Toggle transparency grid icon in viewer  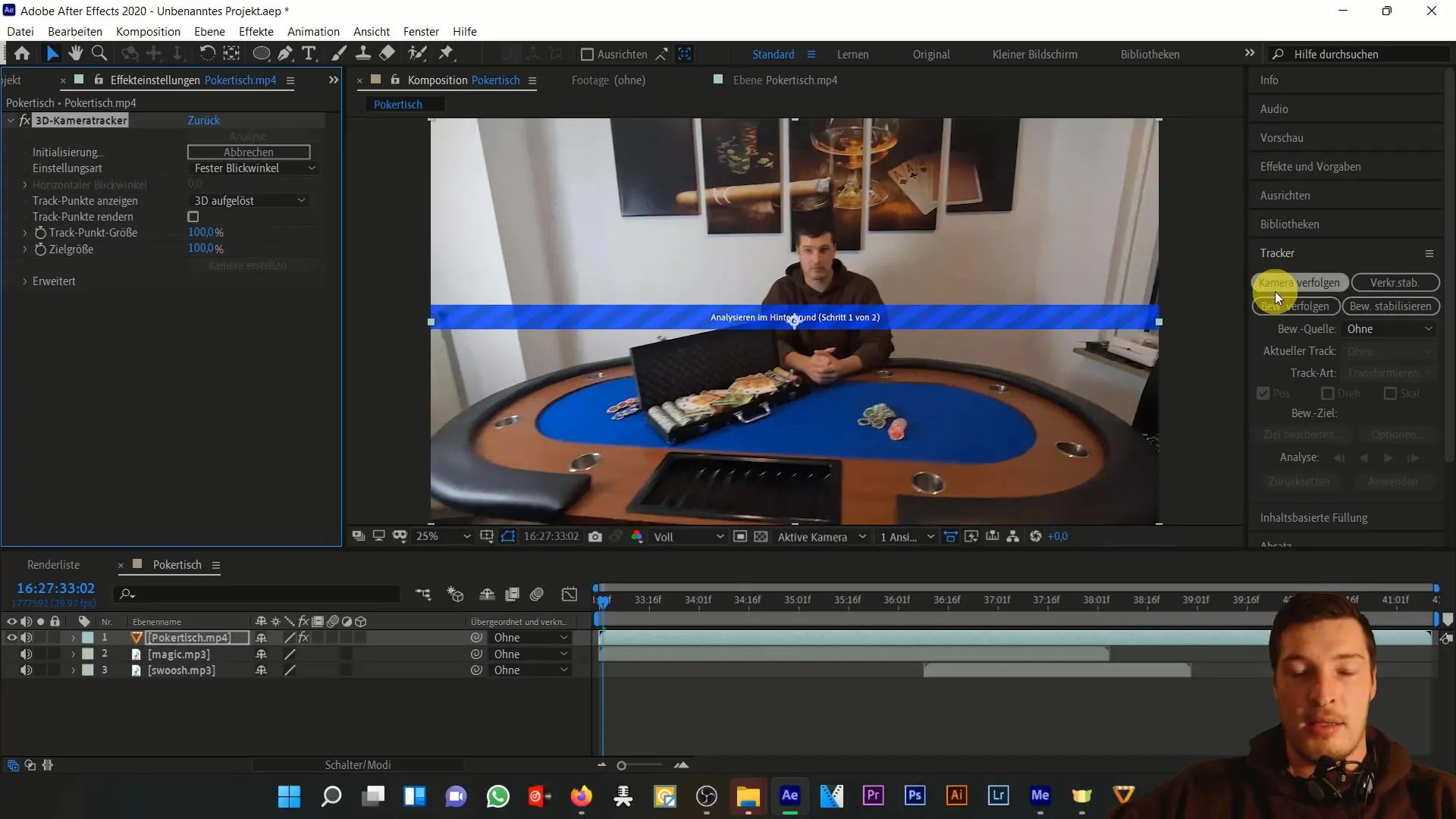(761, 537)
